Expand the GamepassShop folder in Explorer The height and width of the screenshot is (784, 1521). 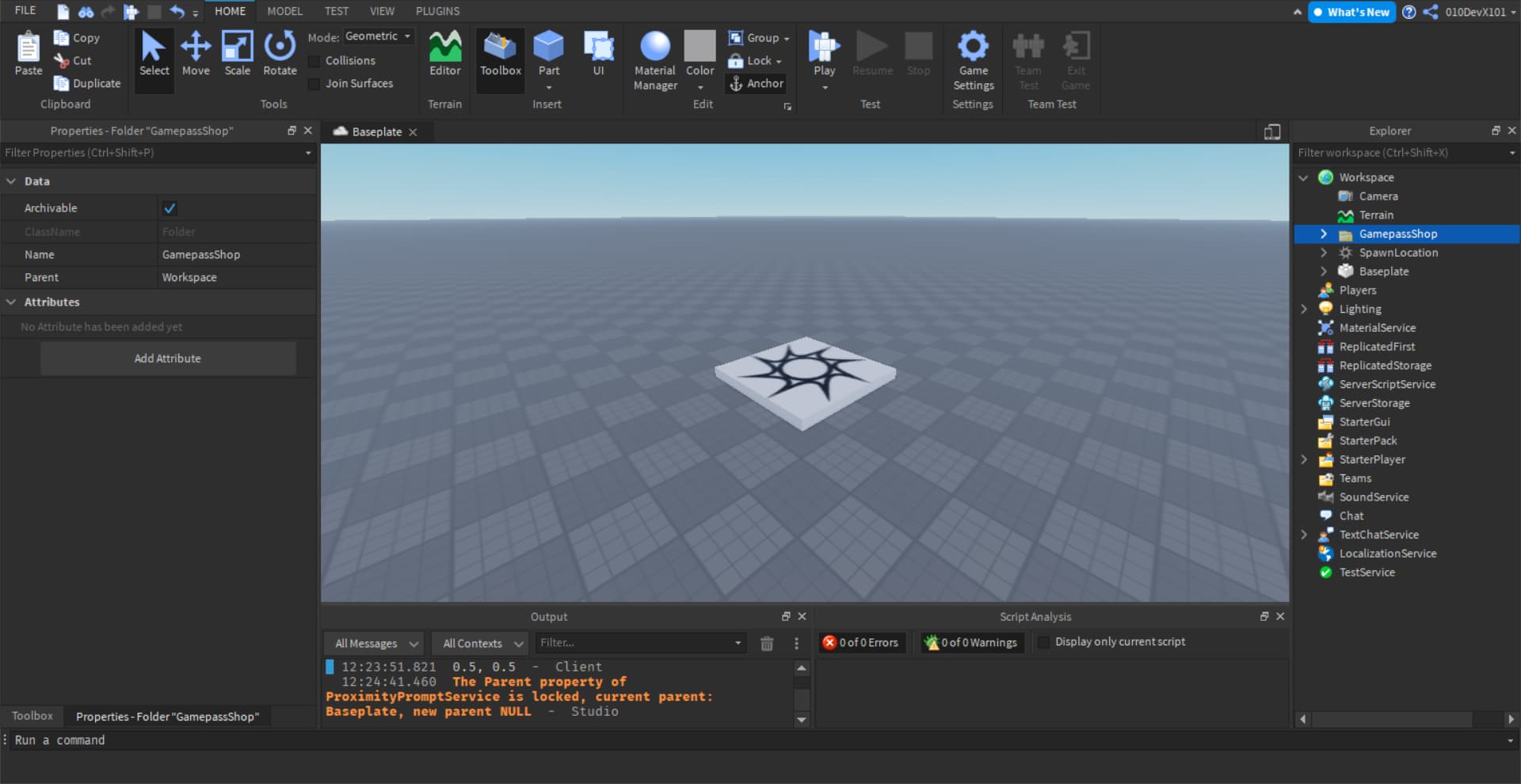click(1323, 234)
